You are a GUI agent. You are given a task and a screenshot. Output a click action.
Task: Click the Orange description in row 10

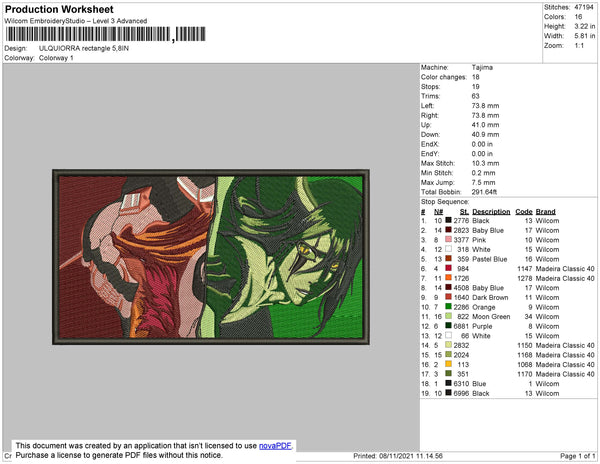[x=484, y=307]
